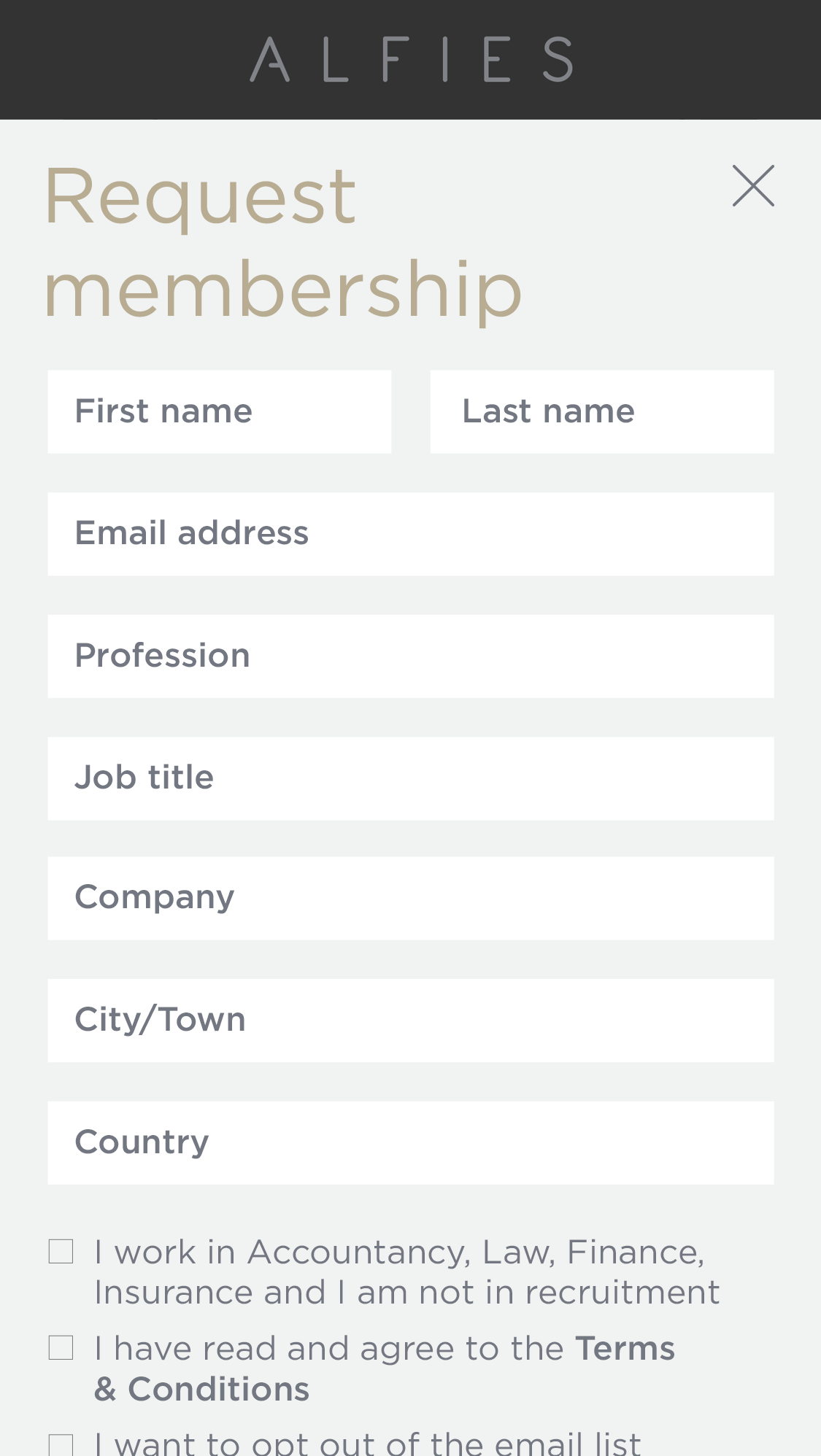Open the Terms & Conditions link
Viewport: 821px width, 1456px height.
(624, 1349)
